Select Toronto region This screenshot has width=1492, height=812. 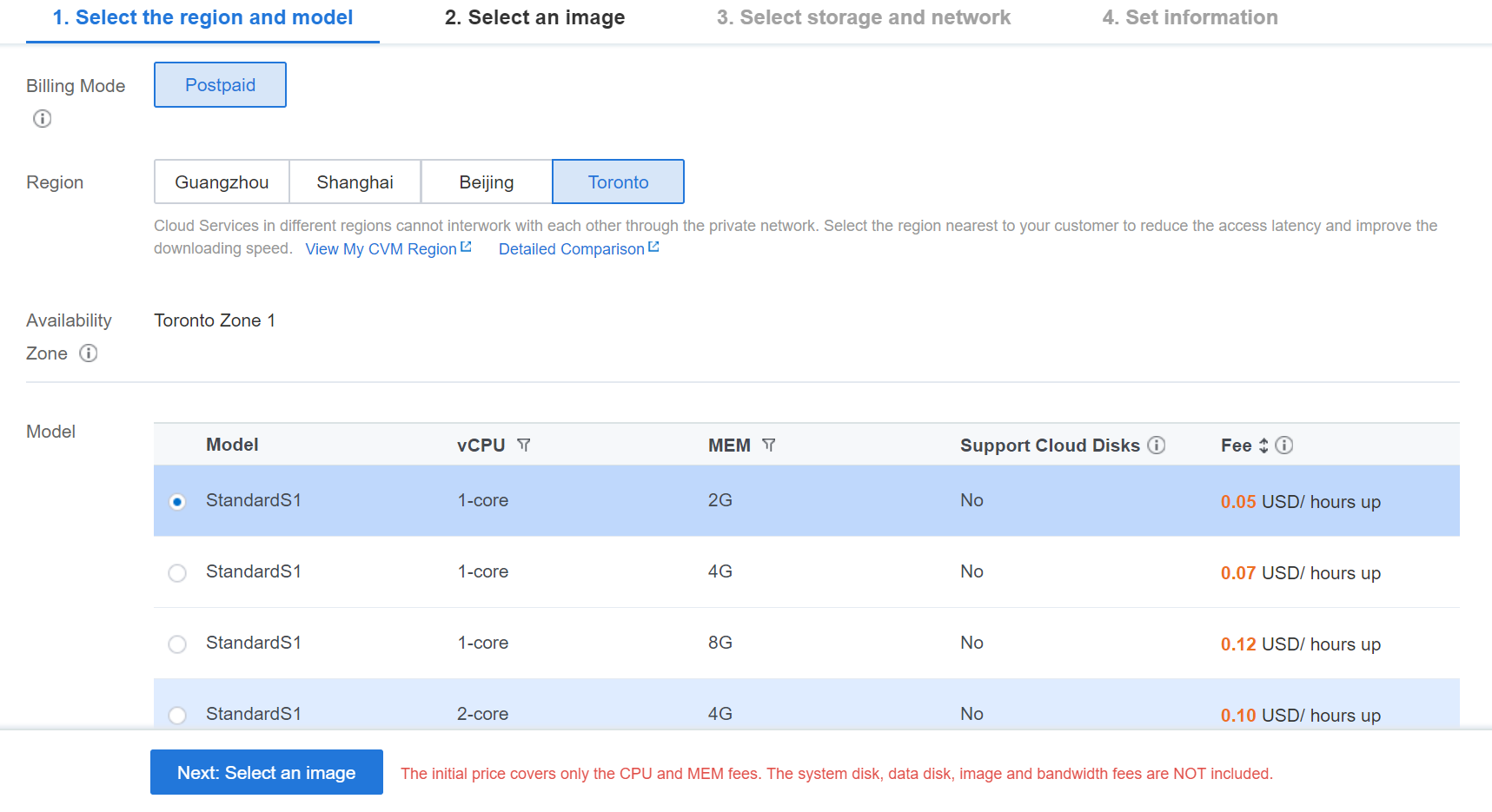(618, 182)
